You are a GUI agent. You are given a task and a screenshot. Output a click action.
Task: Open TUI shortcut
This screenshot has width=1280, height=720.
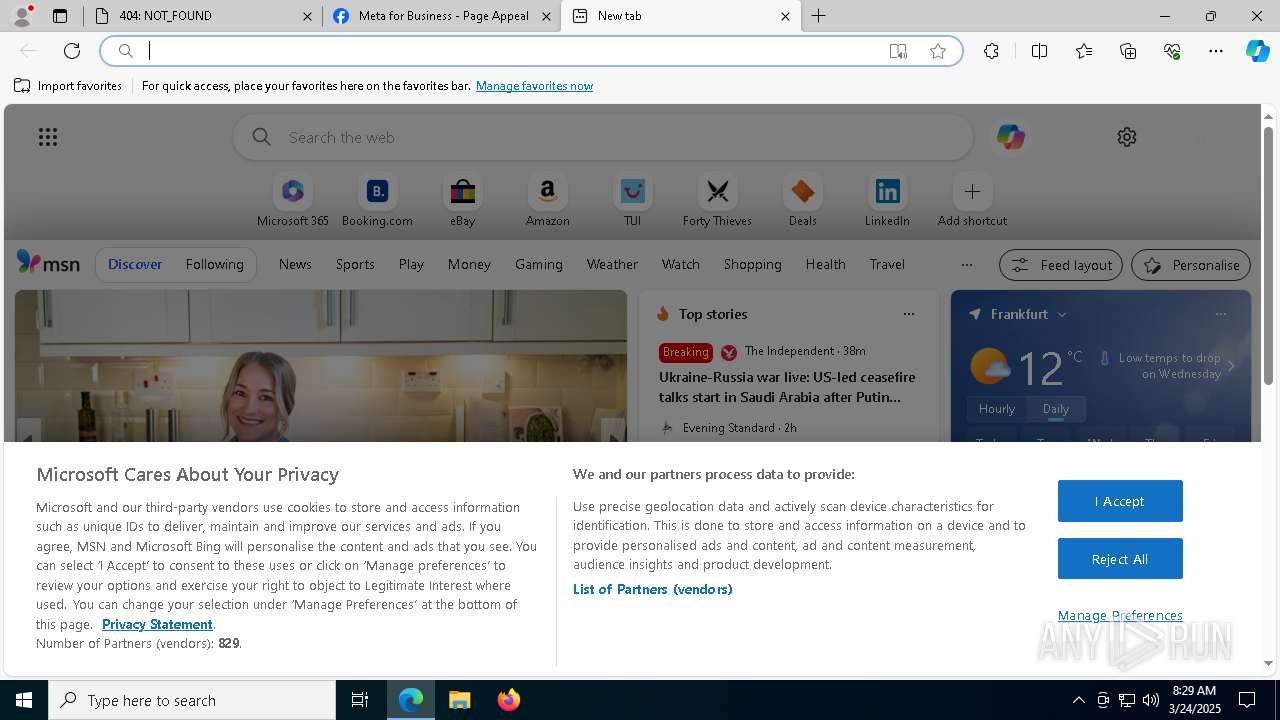click(632, 201)
